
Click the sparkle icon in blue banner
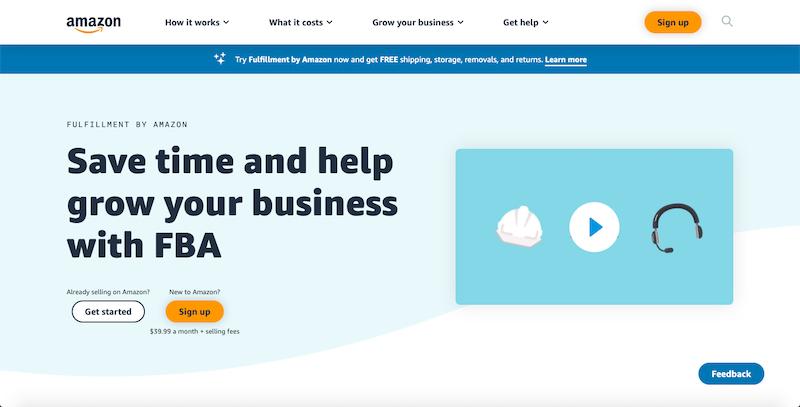220,59
